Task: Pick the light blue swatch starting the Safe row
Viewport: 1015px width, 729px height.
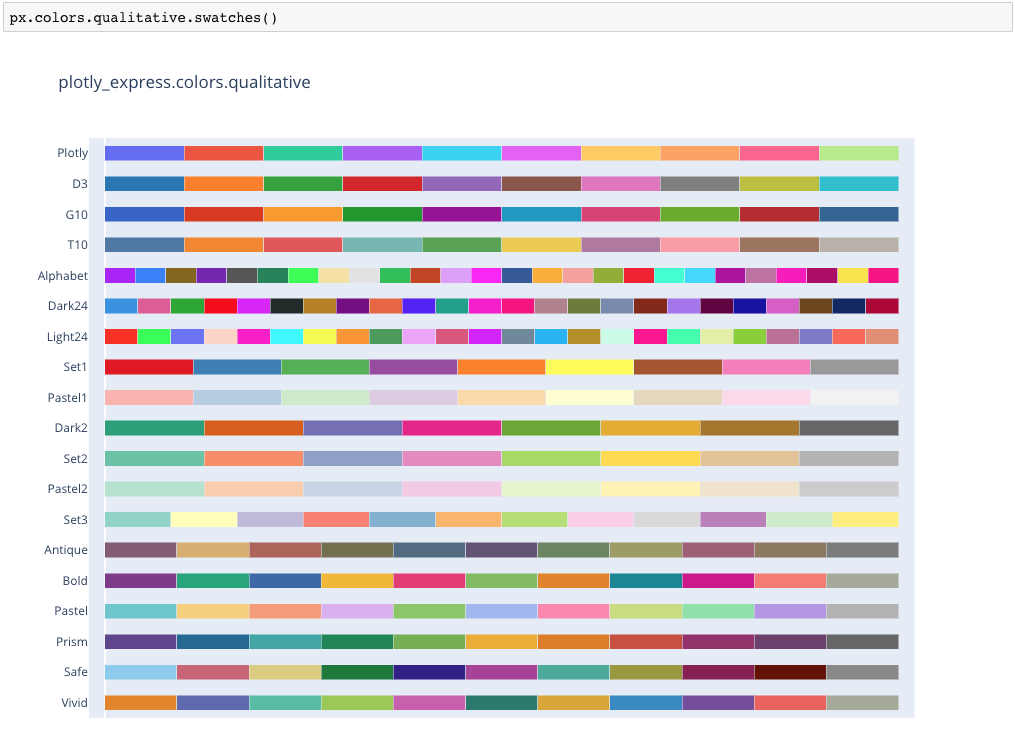Action: pos(140,673)
